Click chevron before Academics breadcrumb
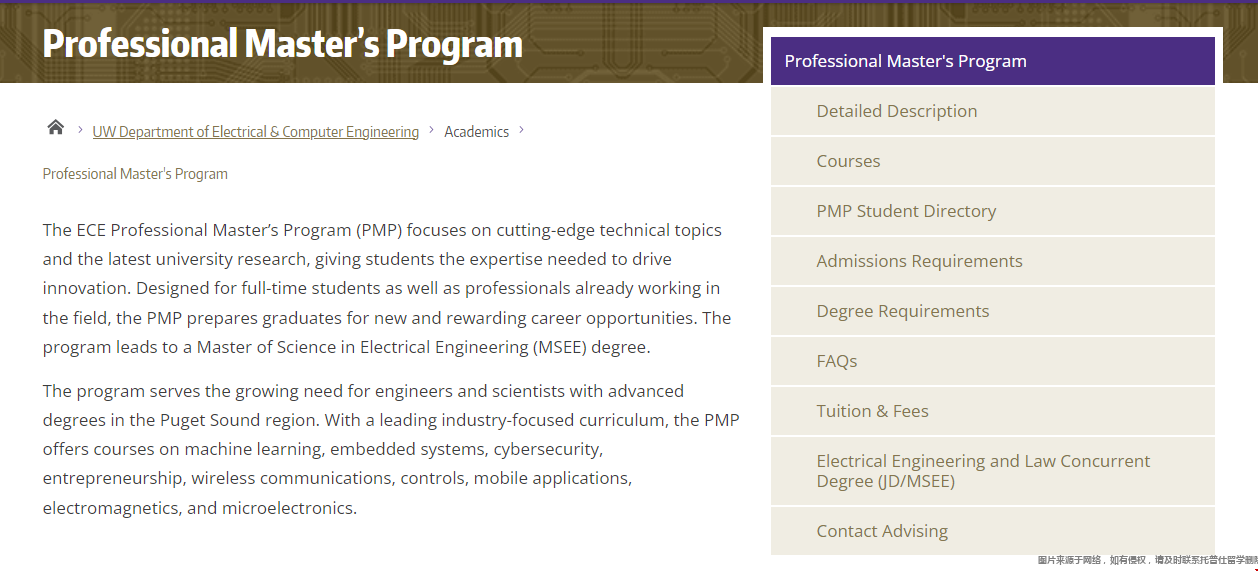 (431, 130)
